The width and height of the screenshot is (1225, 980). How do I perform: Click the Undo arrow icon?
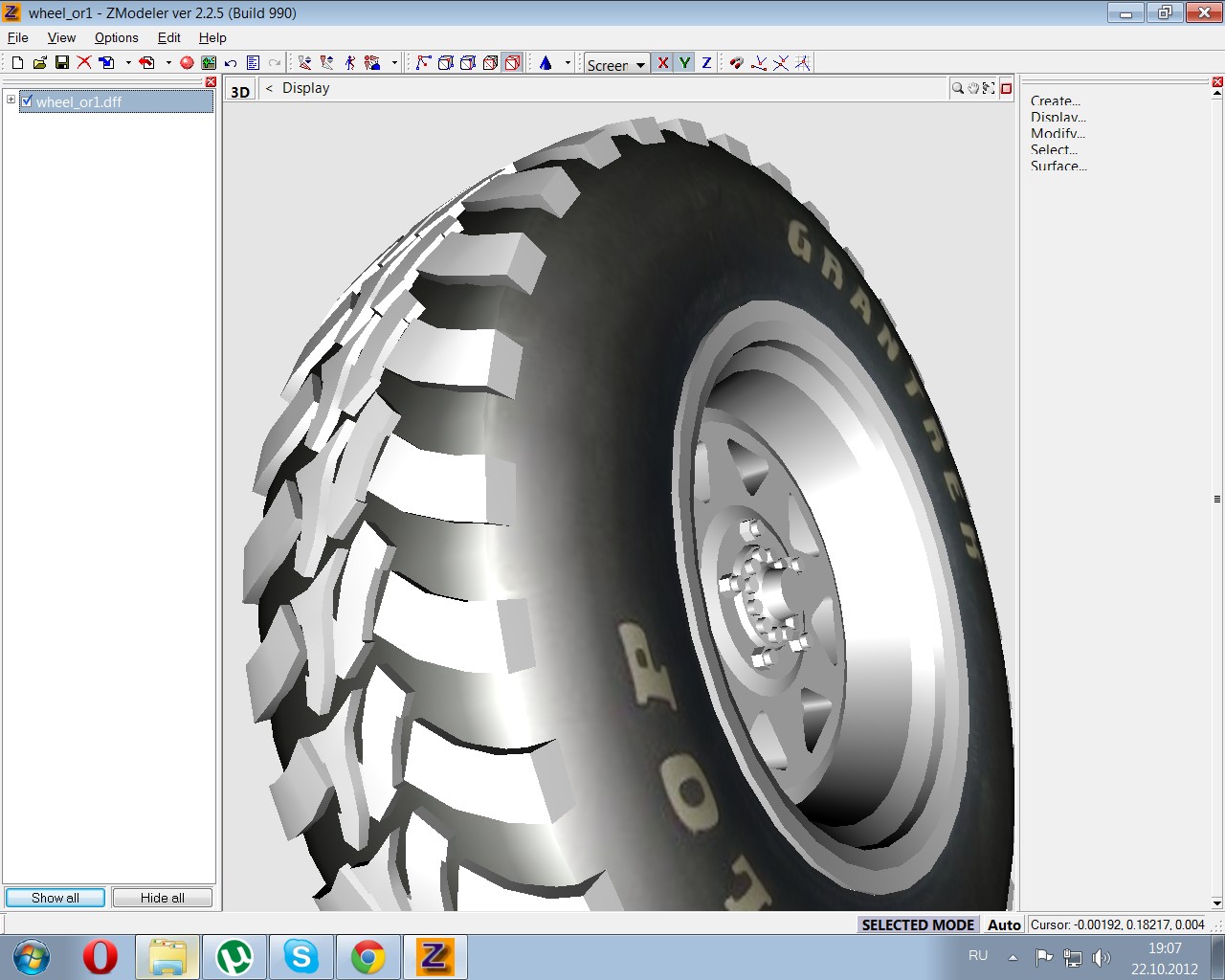click(231, 63)
